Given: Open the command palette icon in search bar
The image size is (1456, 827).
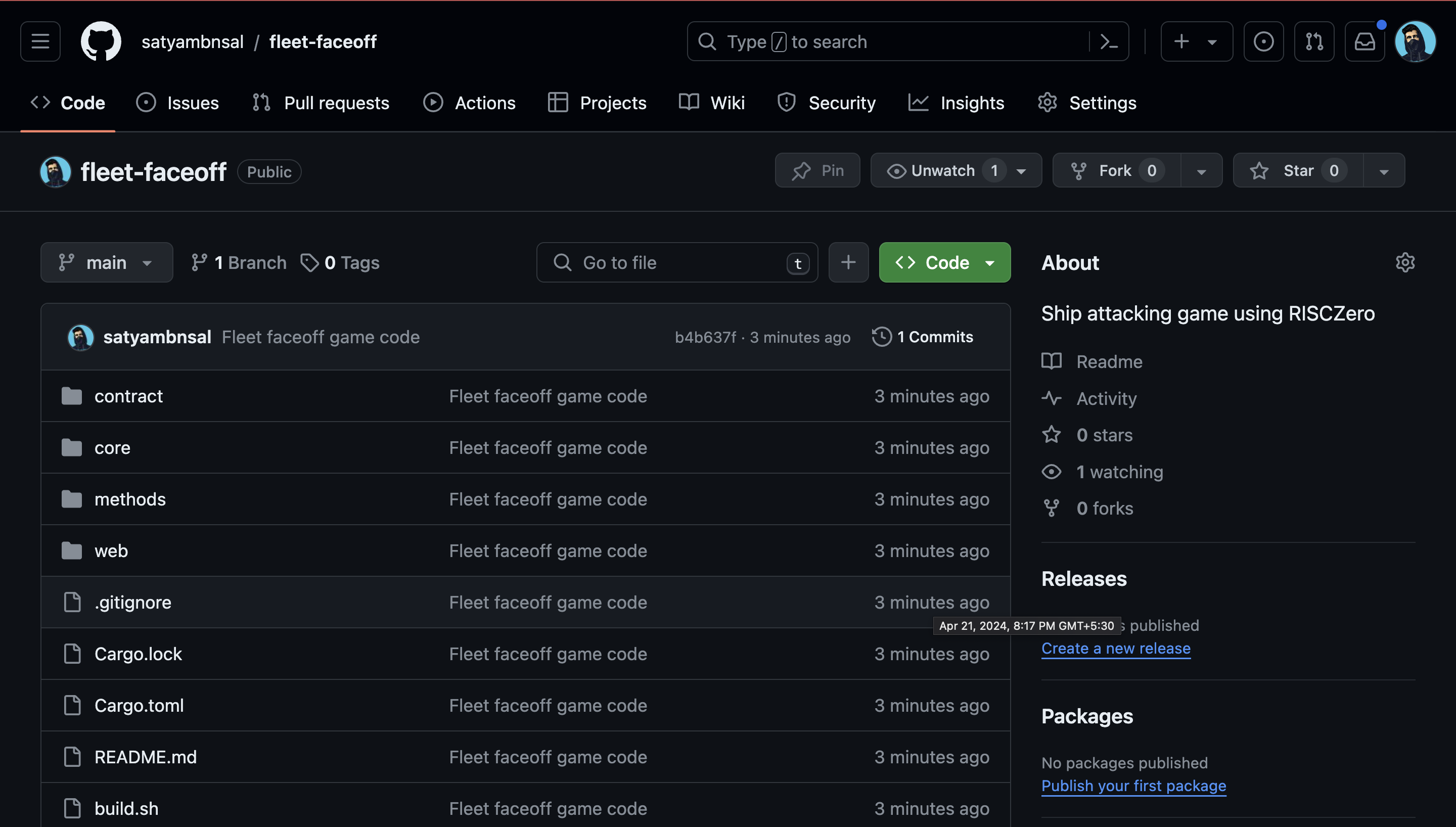Looking at the screenshot, I should click(x=1109, y=41).
